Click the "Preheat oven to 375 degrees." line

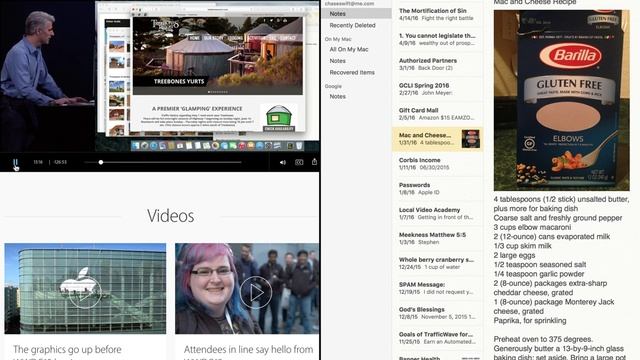point(543,339)
